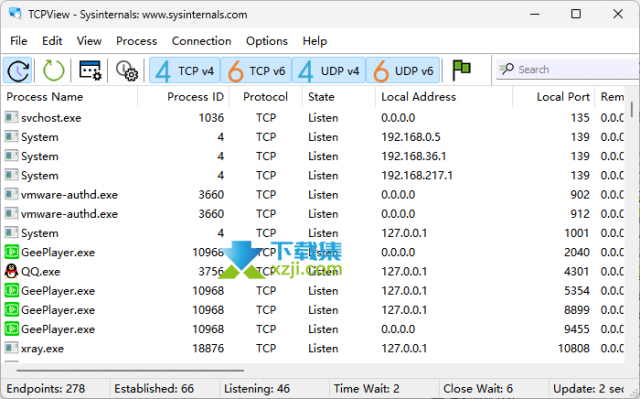Toggle the TCP v6 filter
The height and width of the screenshot is (399, 640).
pyautogui.click(x=256, y=71)
